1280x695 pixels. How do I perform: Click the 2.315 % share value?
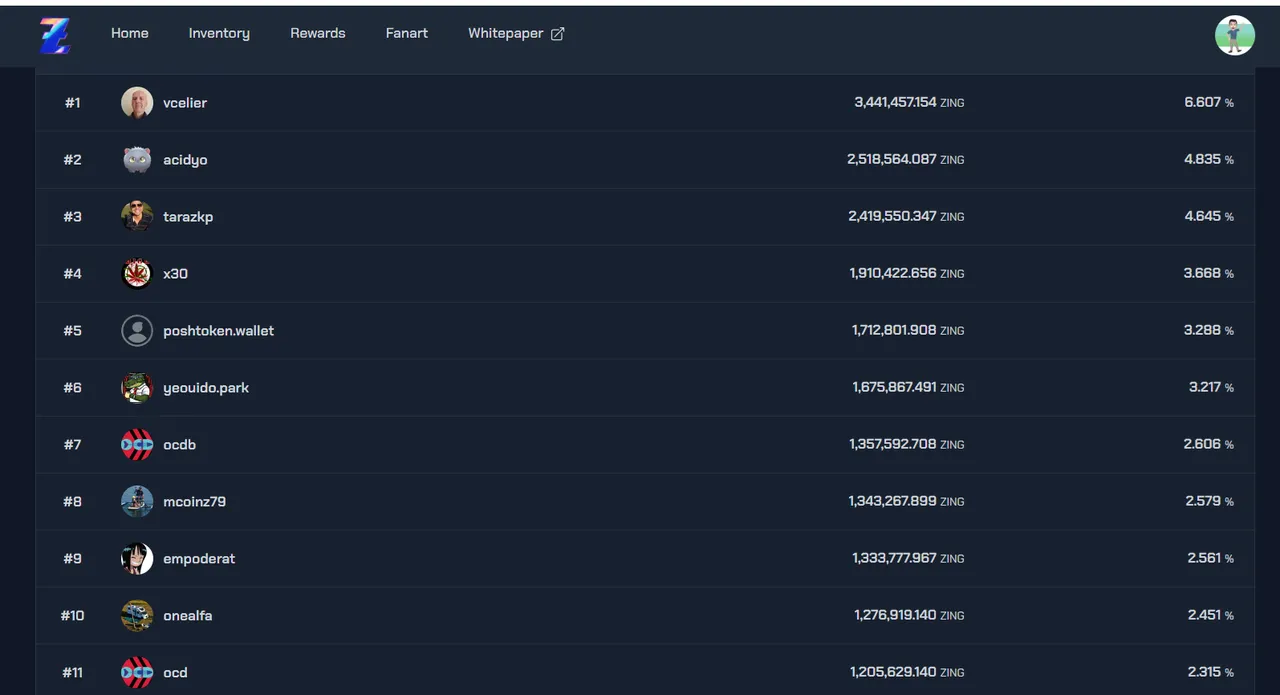pos(1211,672)
